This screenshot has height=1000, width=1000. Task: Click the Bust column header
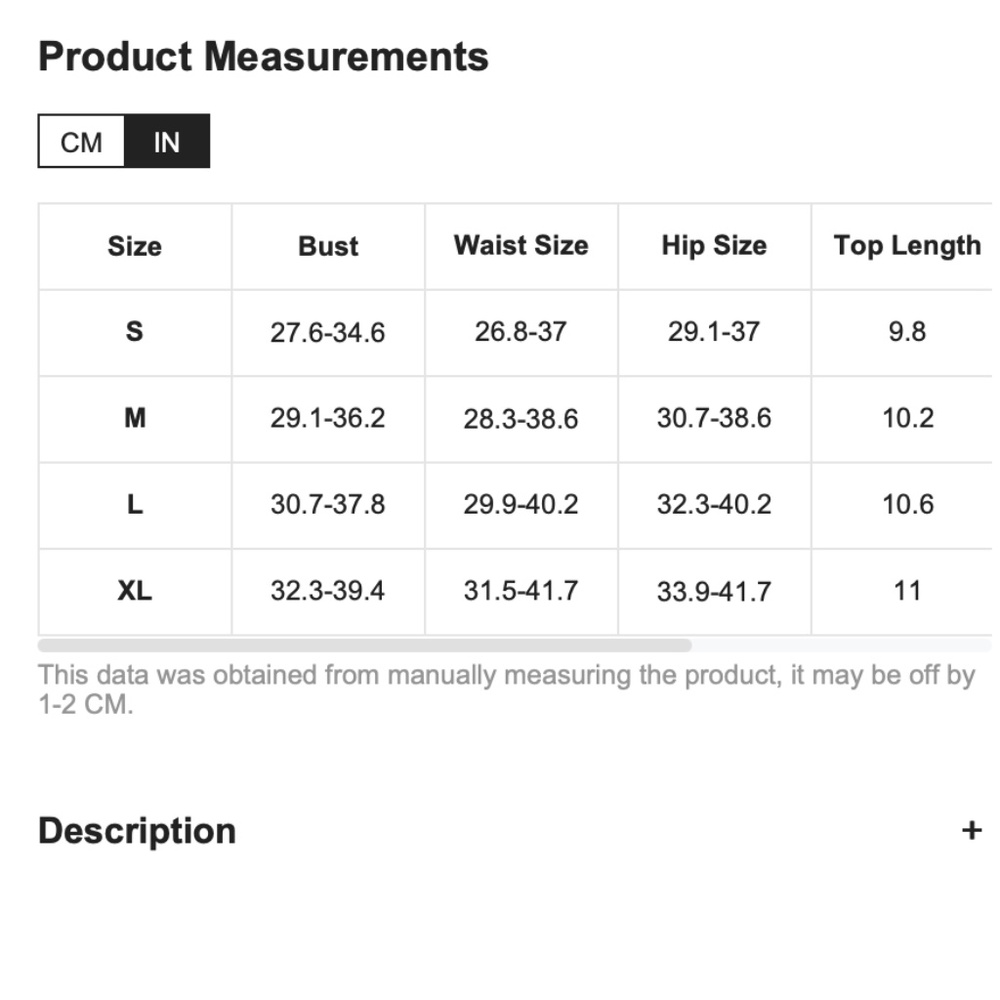tap(328, 246)
